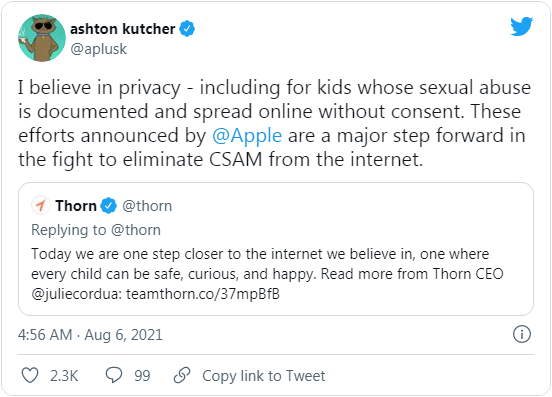The height and width of the screenshot is (397, 552).
Task: Click the @thorn handle in quoted tweet
Action: coord(147,206)
